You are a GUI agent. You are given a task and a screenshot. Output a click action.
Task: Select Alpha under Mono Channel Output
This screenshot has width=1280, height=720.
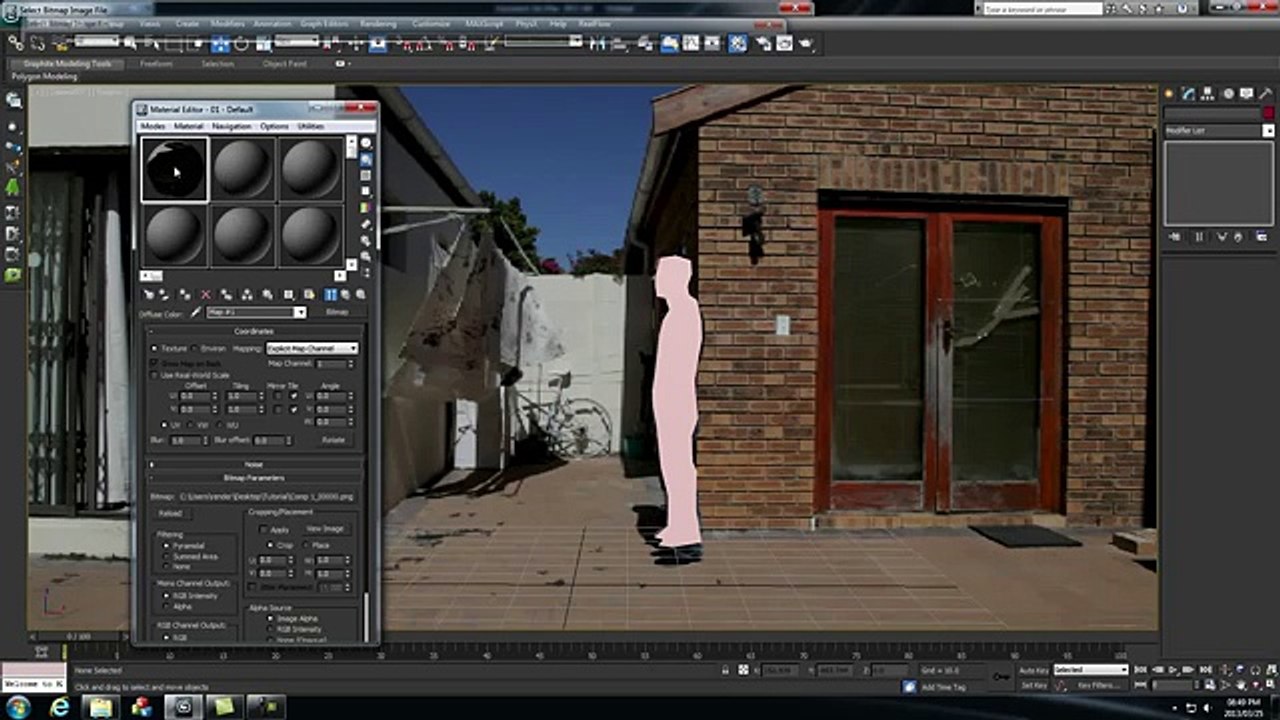pos(167,606)
